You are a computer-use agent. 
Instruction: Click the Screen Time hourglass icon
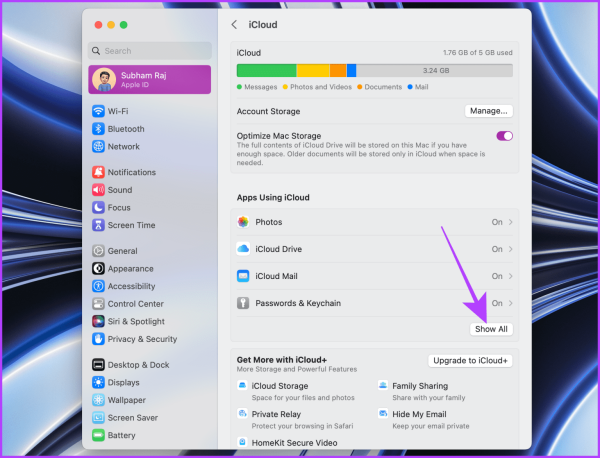coord(98,225)
